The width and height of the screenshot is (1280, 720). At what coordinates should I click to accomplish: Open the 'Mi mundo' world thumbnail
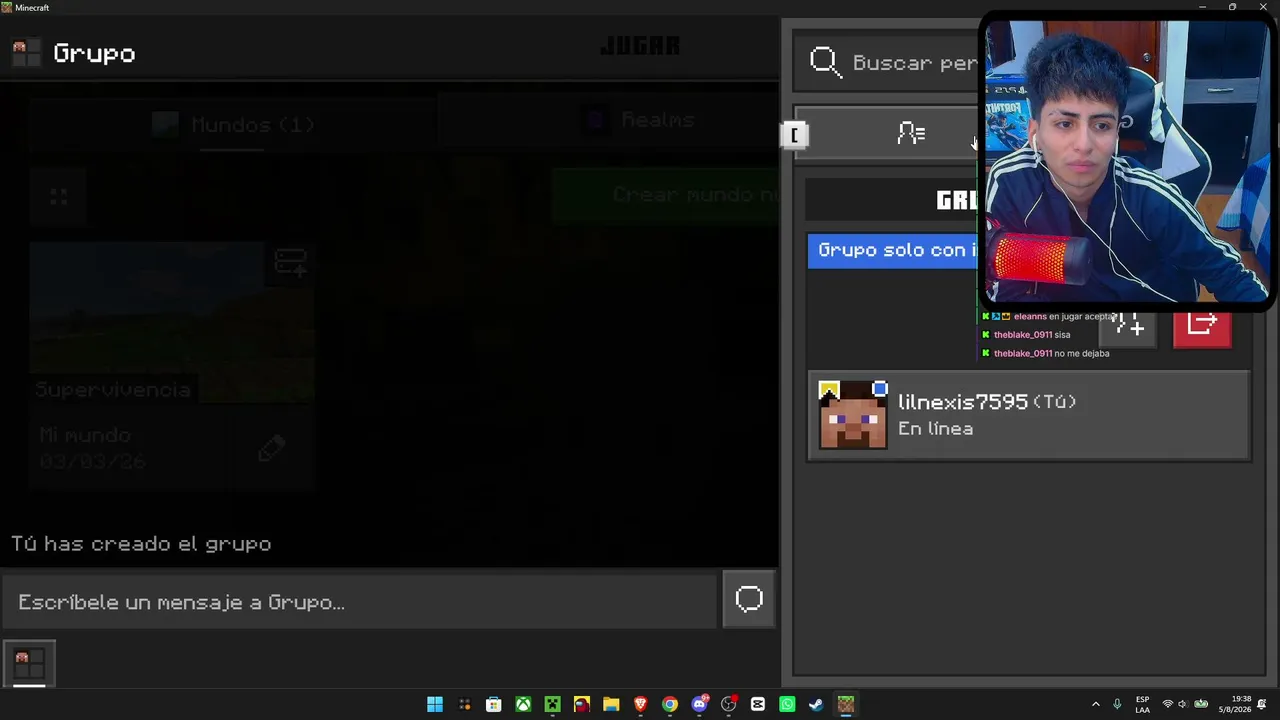[172, 321]
